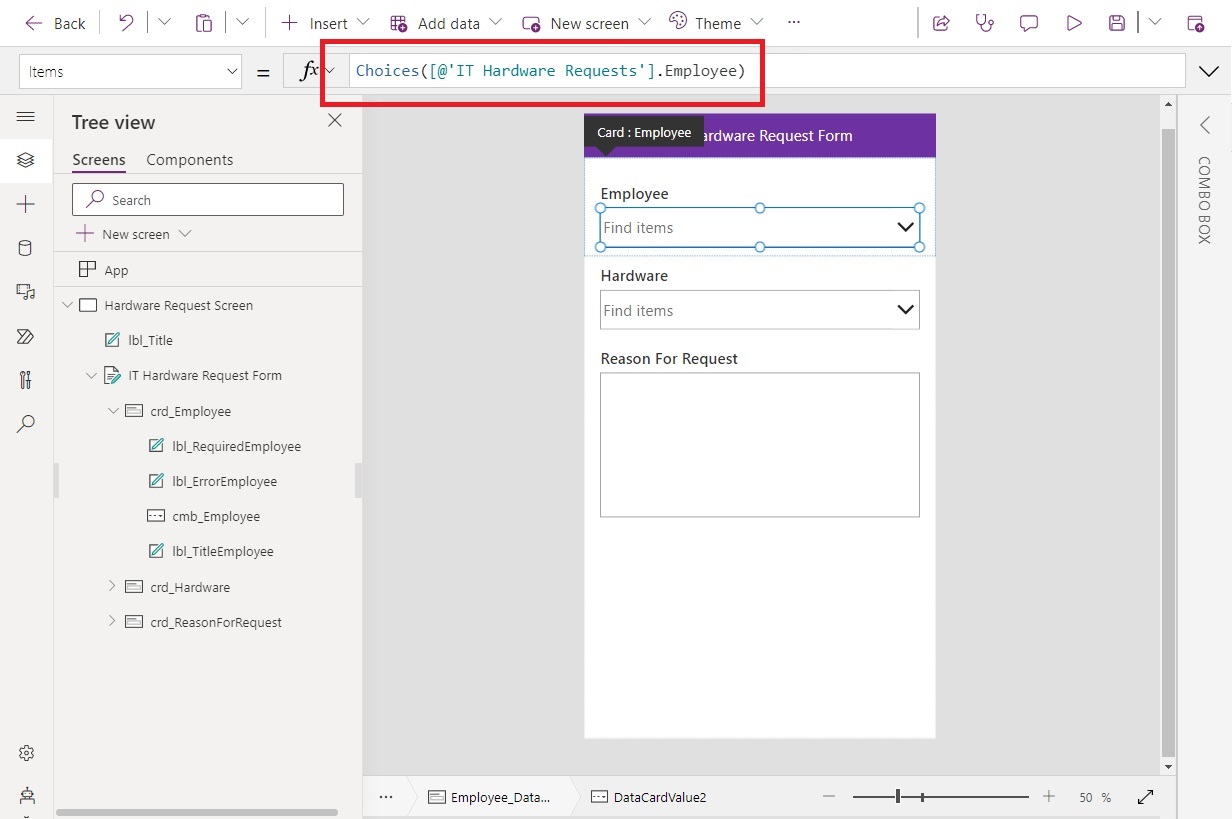Image resolution: width=1232 pixels, height=819 pixels.
Task: Open the Items property selector dropdown
Action: (x=231, y=71)
